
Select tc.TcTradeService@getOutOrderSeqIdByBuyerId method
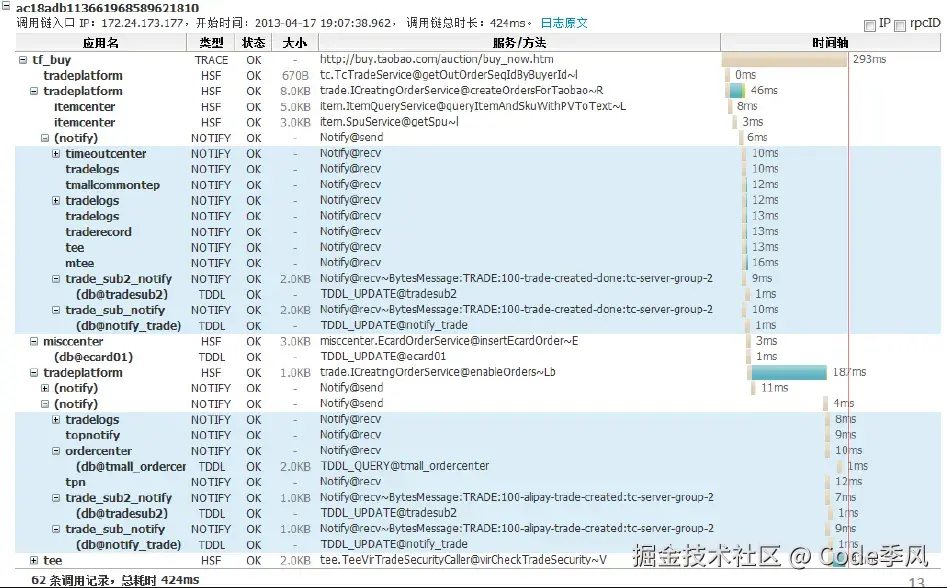pos(449,75)
